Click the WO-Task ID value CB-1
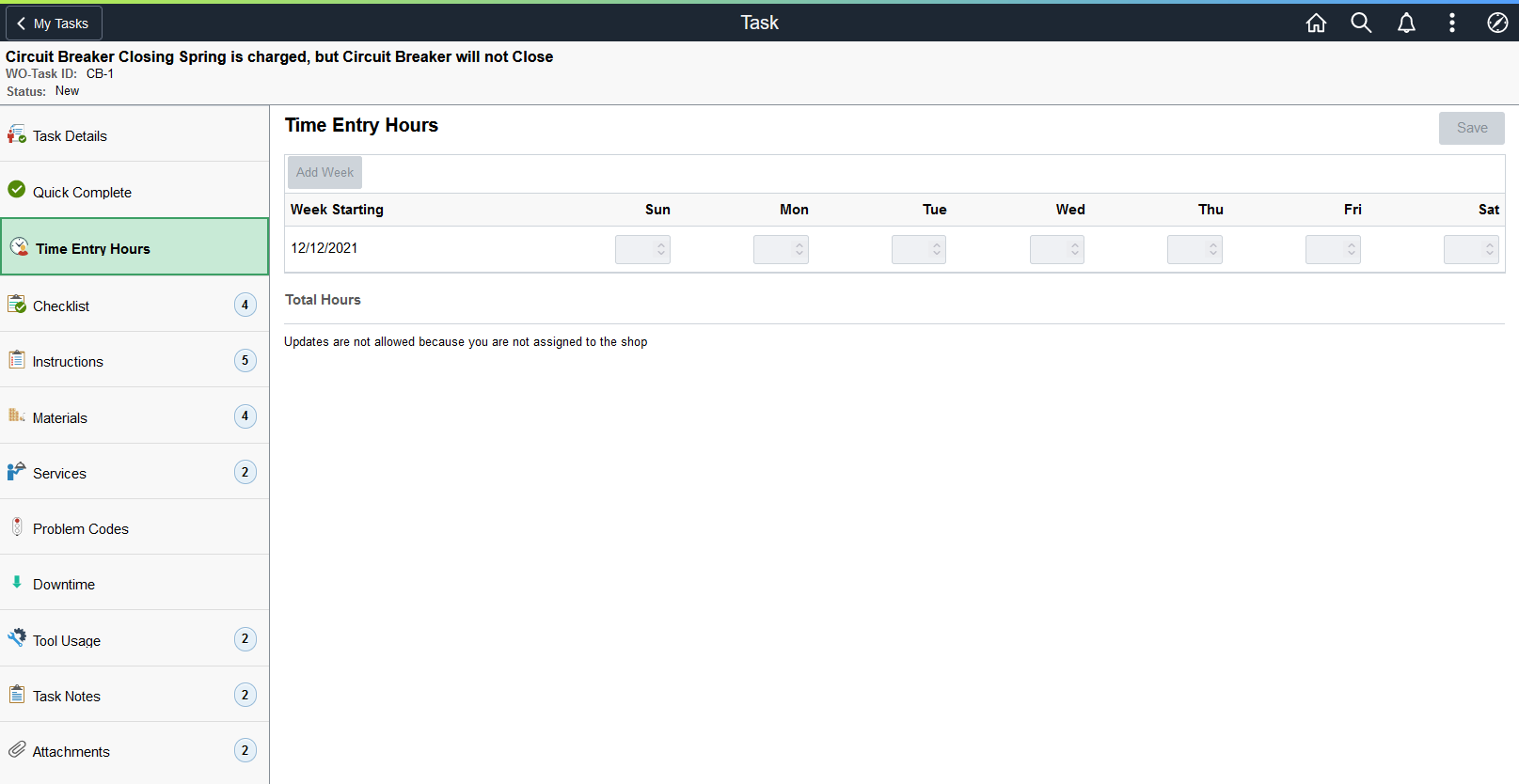The height and width of the screenshot is (784, 1519). 100,73
